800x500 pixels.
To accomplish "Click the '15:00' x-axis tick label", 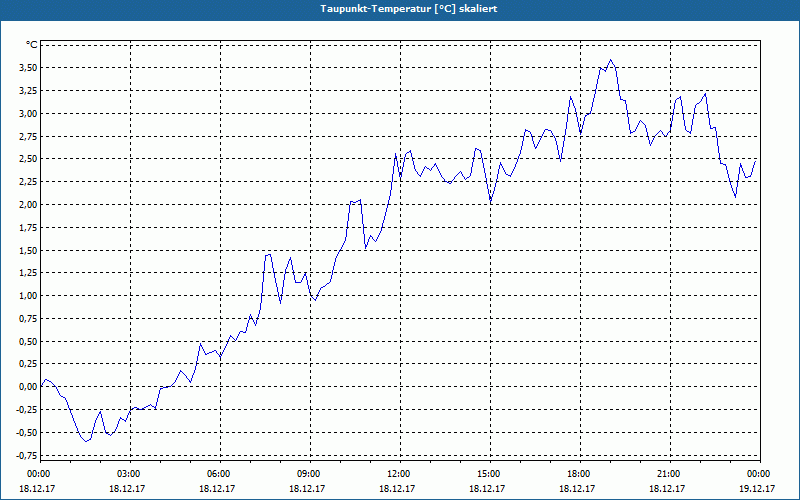I will [x=490, y=474].
